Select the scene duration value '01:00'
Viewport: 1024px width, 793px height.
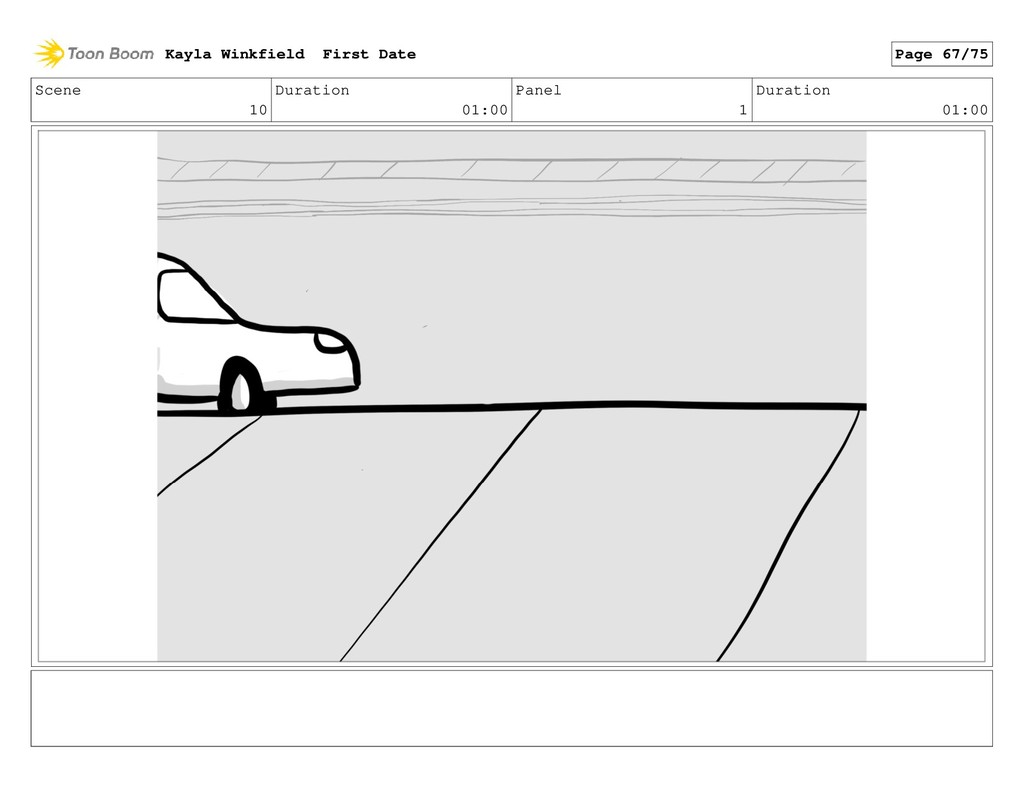[x=485, y=110]
